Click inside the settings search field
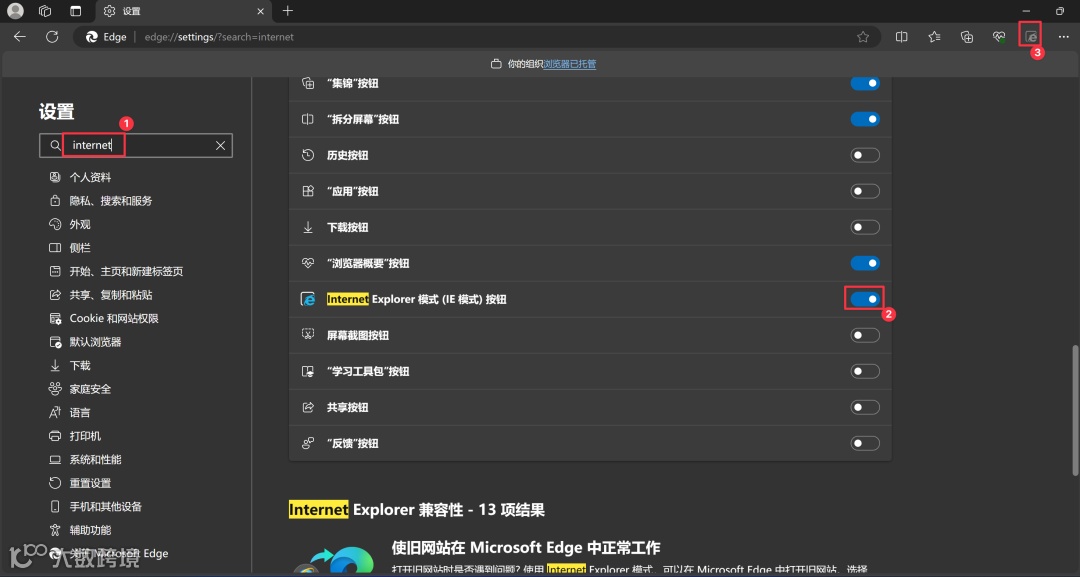The width and height of the screenshot is (1080, 577). point(138,145)
